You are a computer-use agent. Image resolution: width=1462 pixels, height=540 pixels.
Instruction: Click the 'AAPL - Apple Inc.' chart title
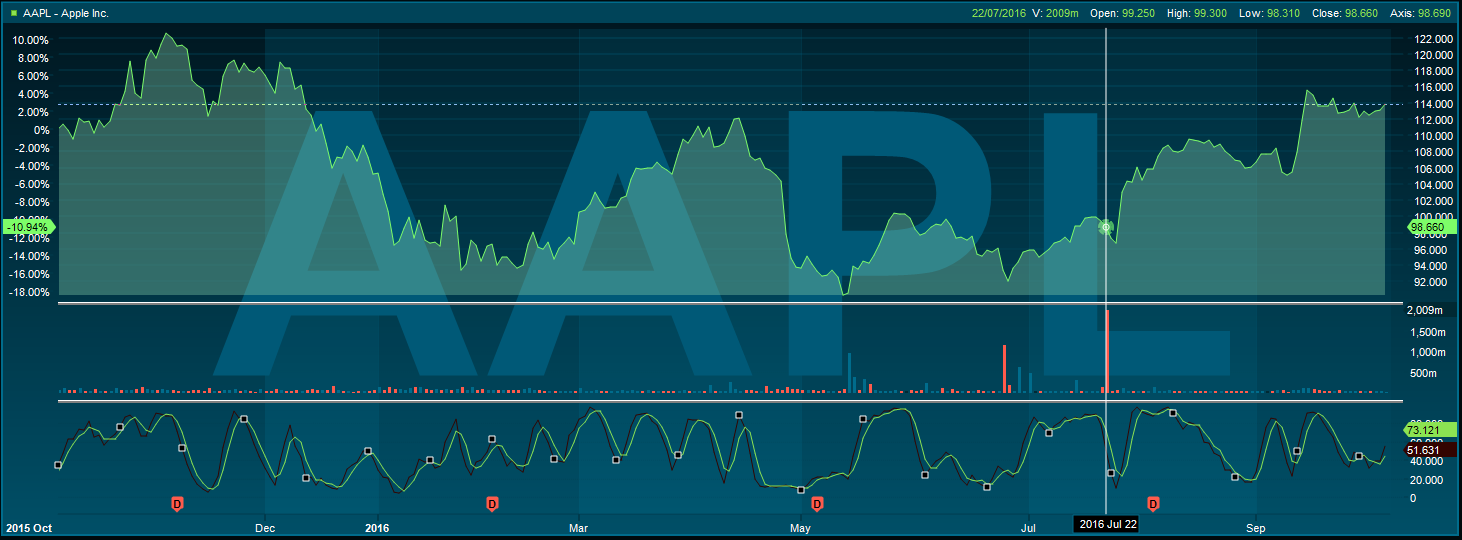pyautogui.click(x=66, y=13)
